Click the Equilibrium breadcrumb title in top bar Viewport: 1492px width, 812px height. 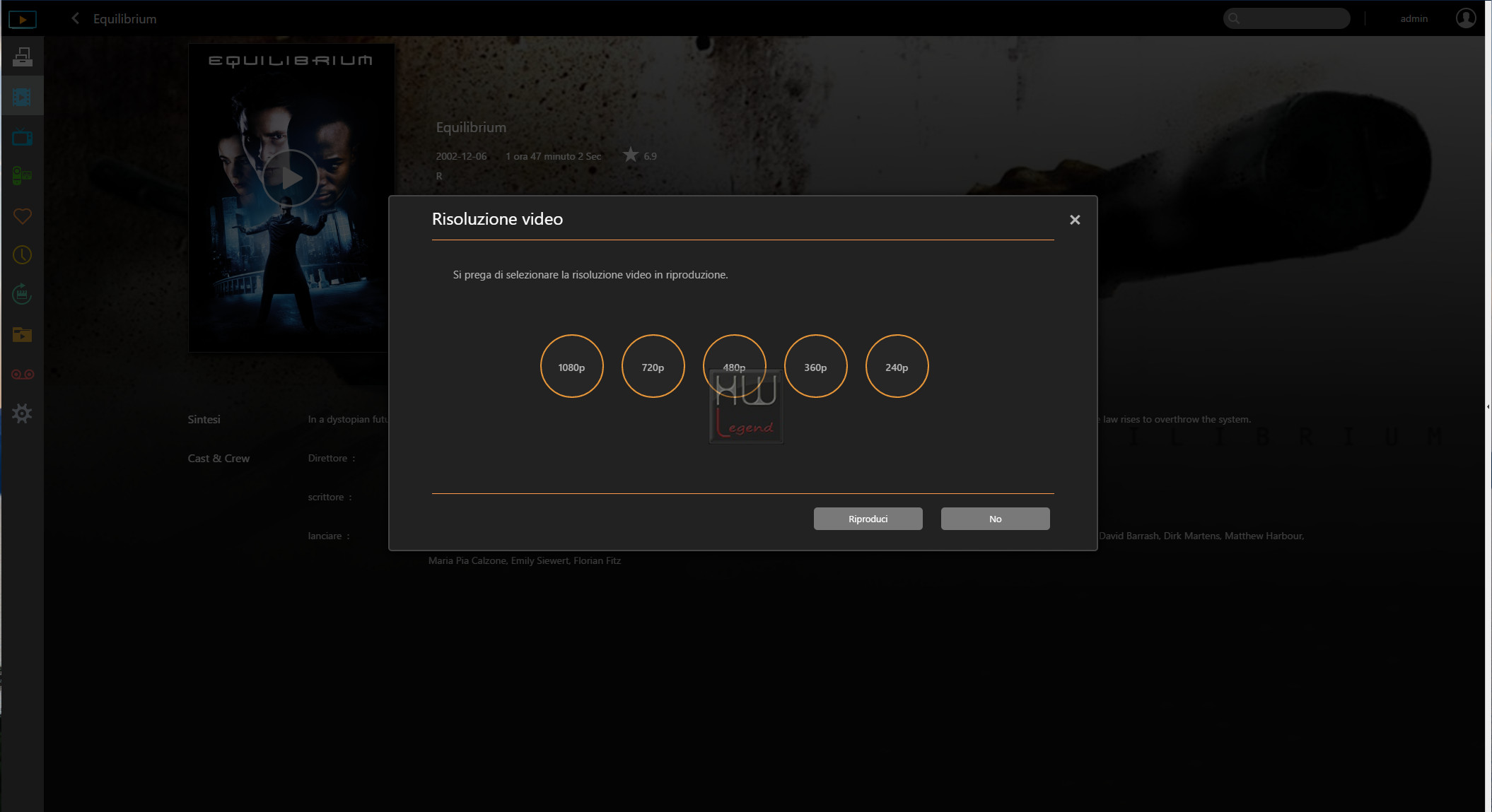click(x=125, y=19)
